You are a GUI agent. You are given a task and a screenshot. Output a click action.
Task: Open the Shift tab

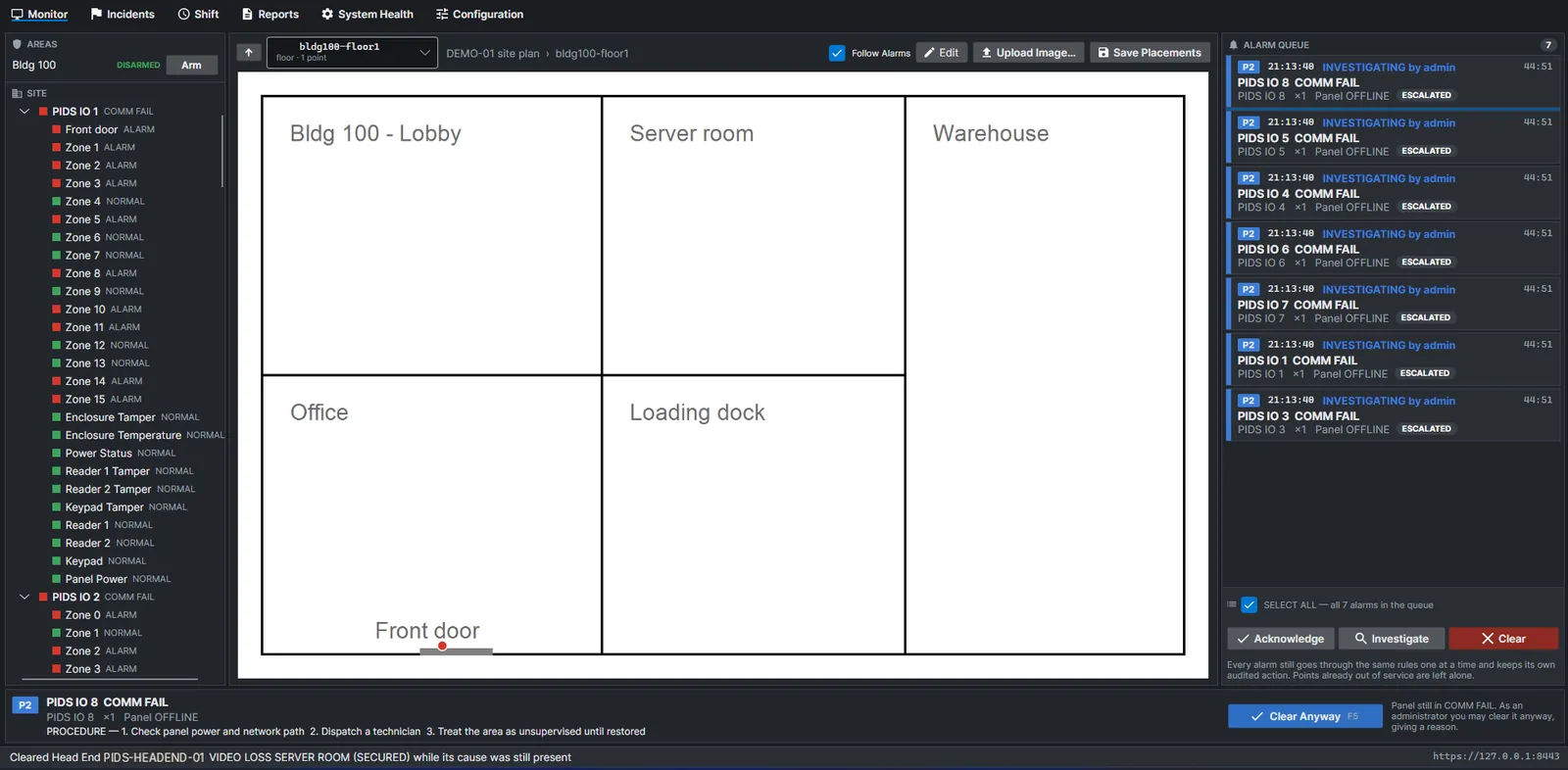click(x=198, y=14)
